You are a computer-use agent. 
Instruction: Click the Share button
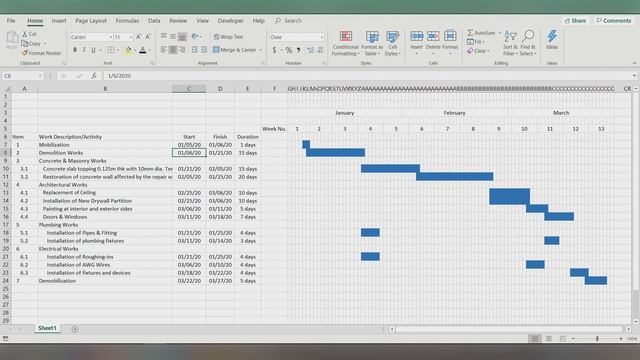click(x=575, y=20)
